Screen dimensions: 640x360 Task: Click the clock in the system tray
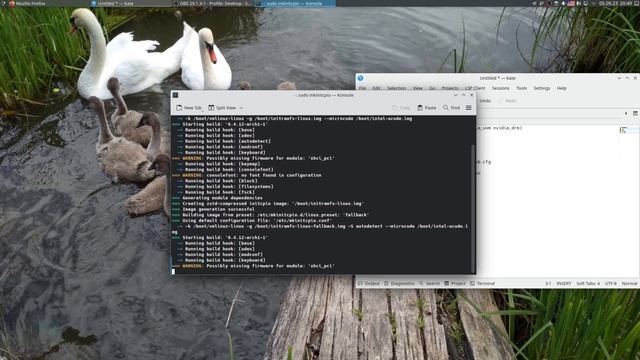pyautogui.click(x=615, y=3)
